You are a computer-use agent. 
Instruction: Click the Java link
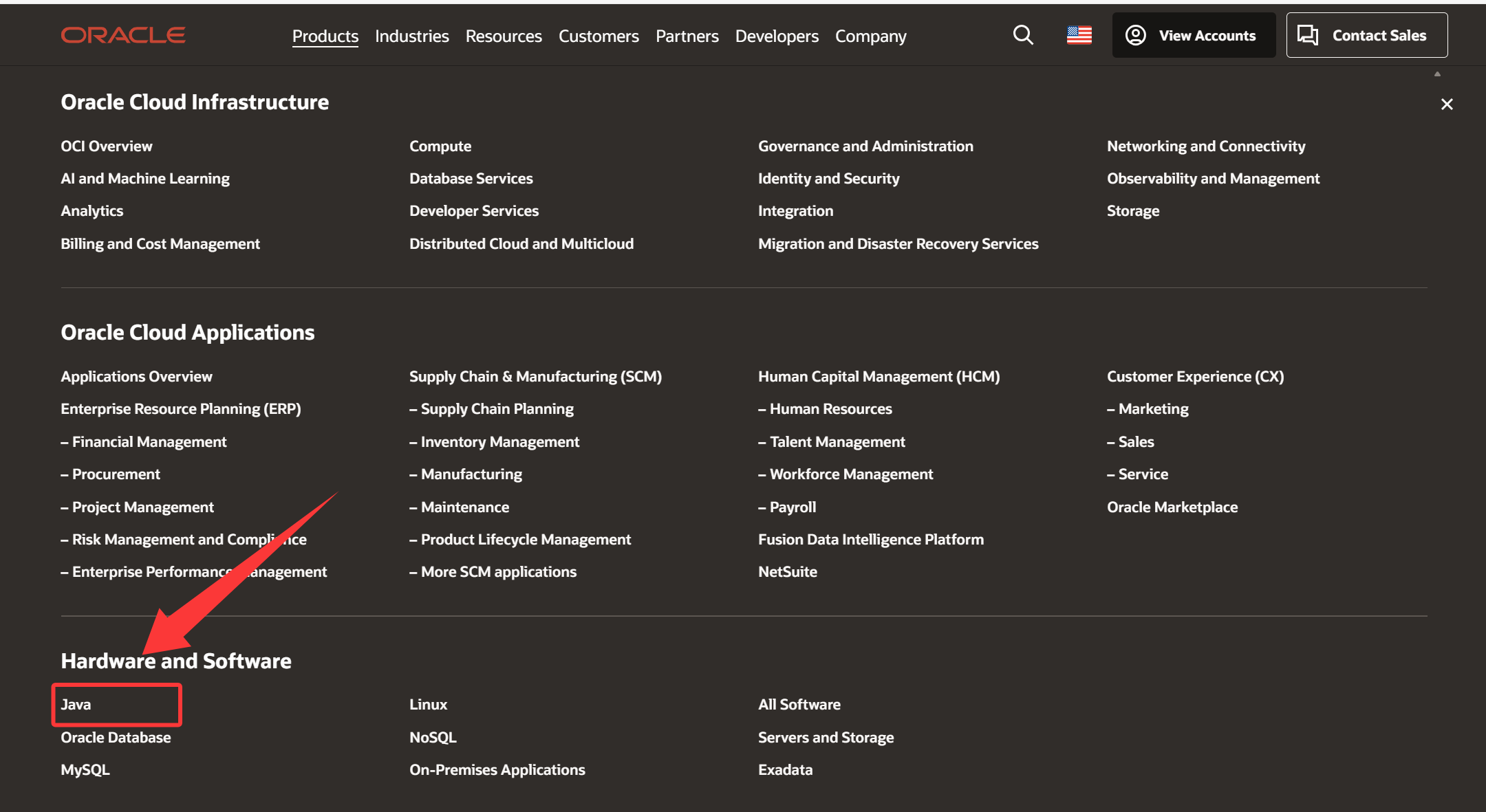pos(76,704)
